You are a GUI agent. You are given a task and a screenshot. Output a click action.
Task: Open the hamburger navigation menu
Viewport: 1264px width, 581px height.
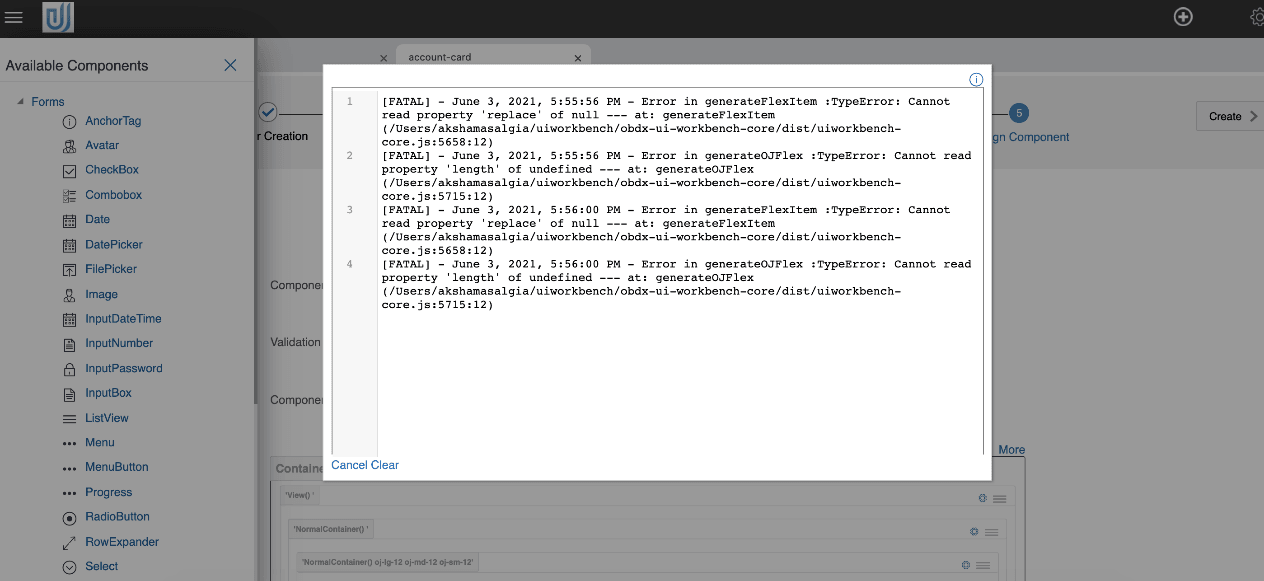15,16
